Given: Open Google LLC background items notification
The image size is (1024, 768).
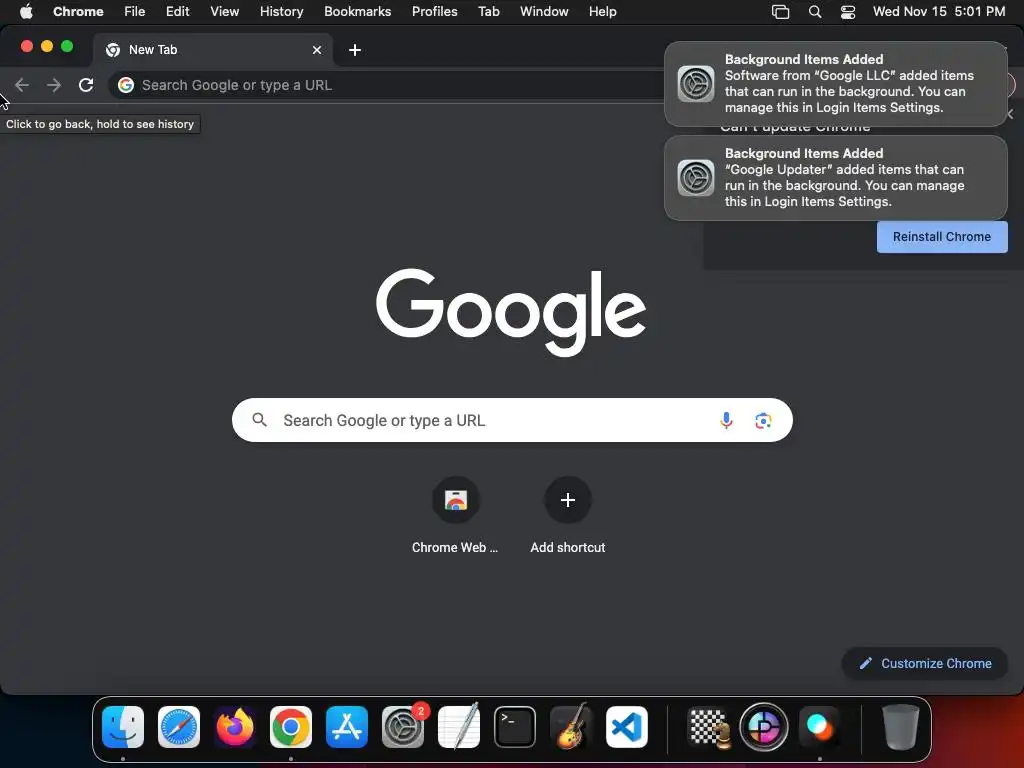Looking at the screenshot, I should click(836, 84).
